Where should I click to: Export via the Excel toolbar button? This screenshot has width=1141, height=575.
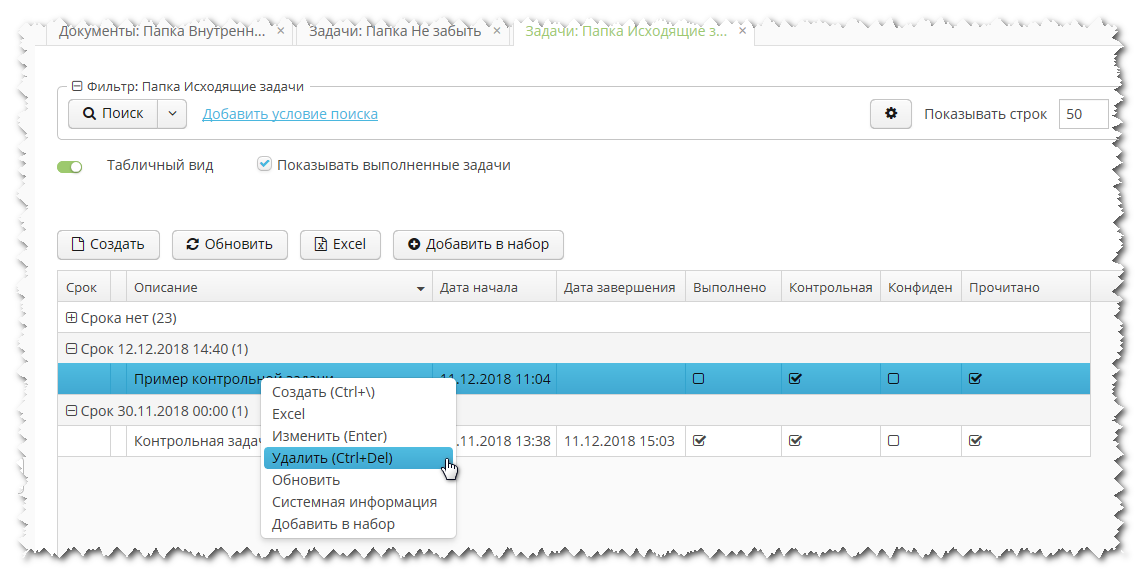coord(340,244)
